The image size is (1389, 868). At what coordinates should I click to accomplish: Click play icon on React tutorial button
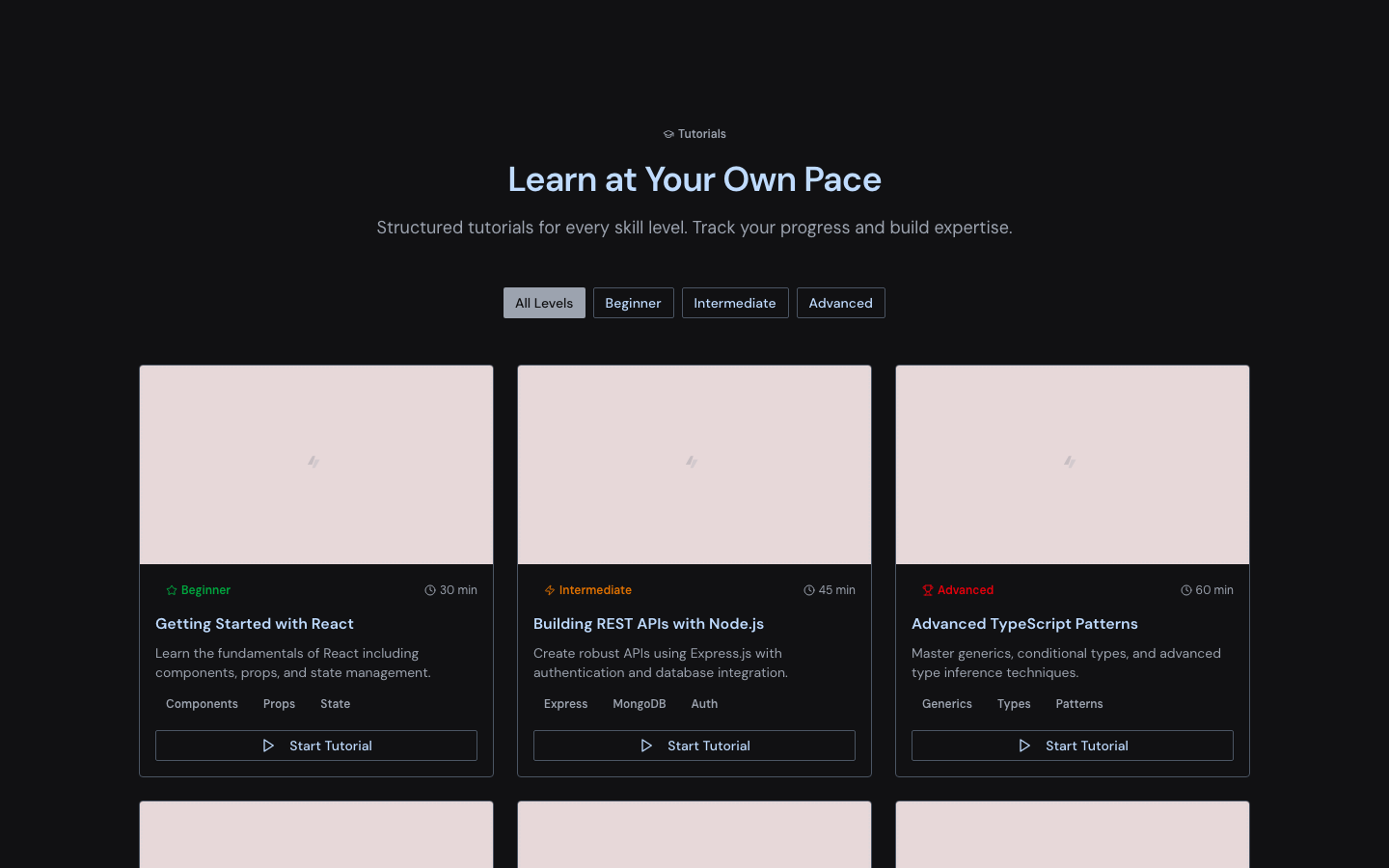(268, 746)
